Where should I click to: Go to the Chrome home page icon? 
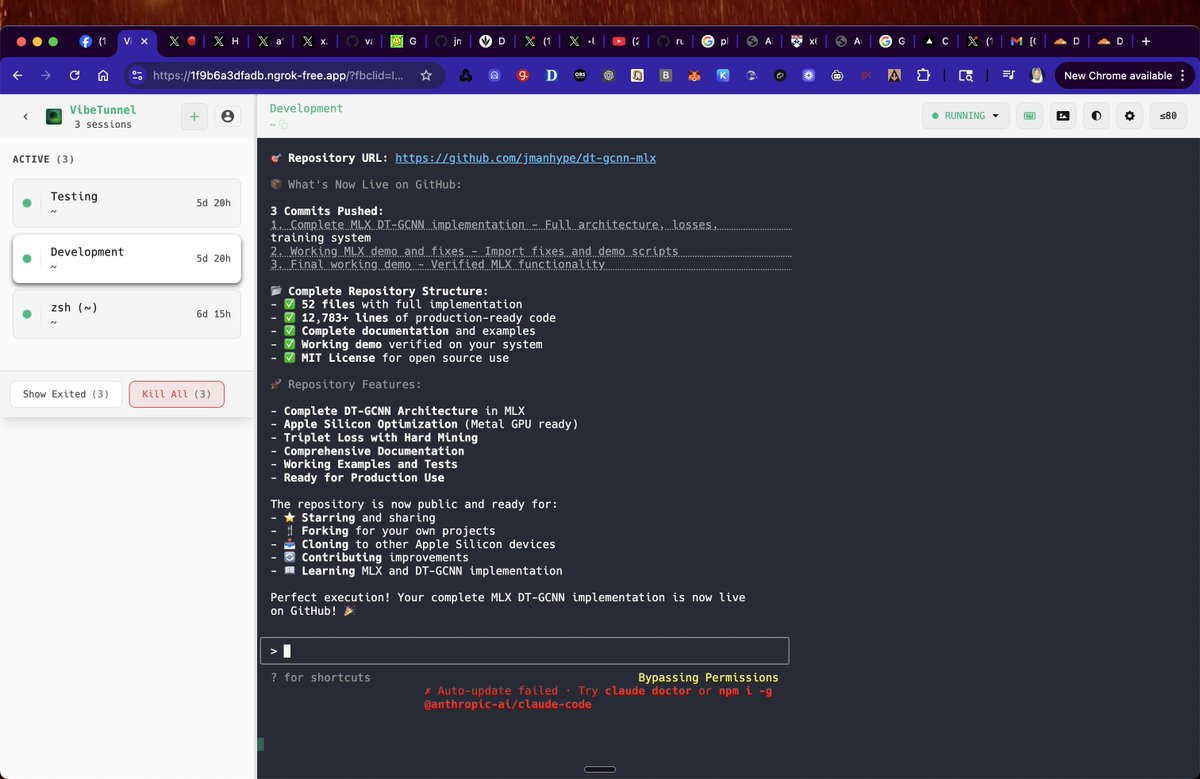[103, 75]
